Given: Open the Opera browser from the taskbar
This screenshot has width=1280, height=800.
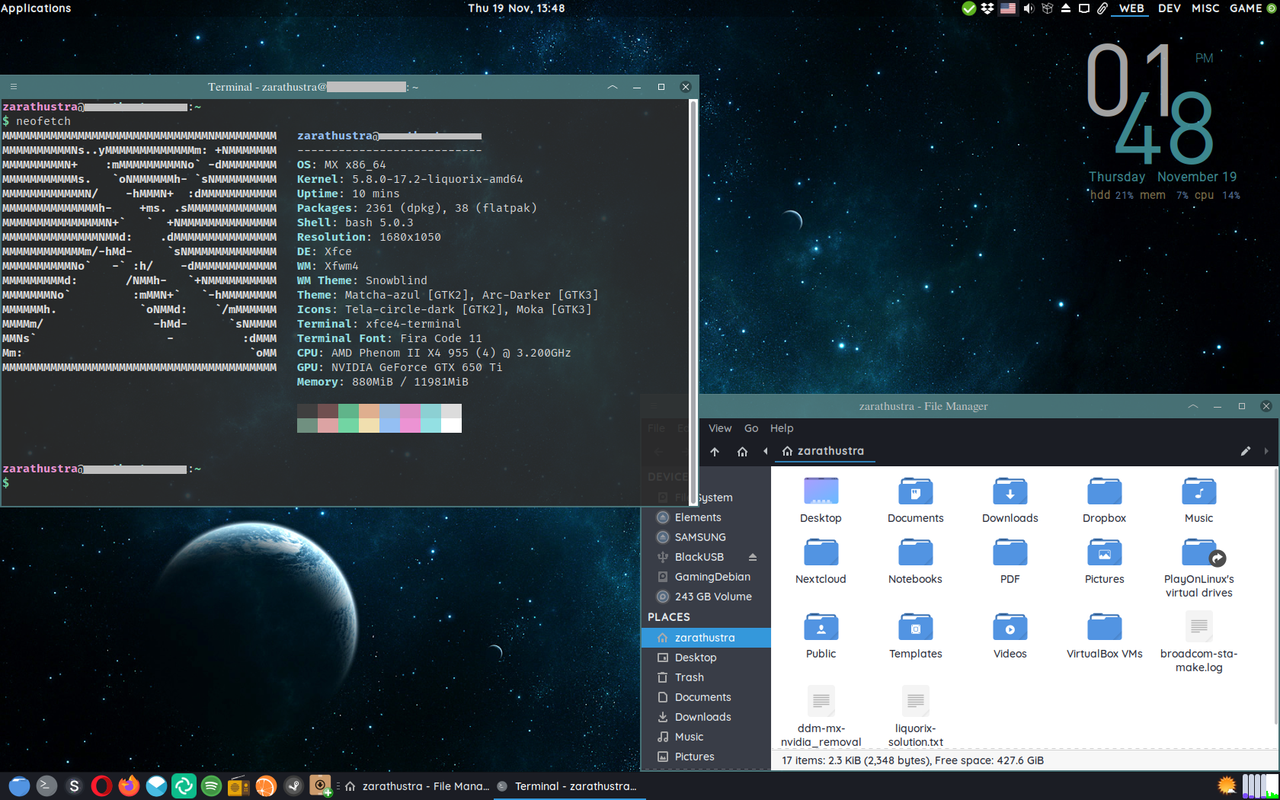Looking at the screenshot, I should pyautogui.click(x=101, y=786).
